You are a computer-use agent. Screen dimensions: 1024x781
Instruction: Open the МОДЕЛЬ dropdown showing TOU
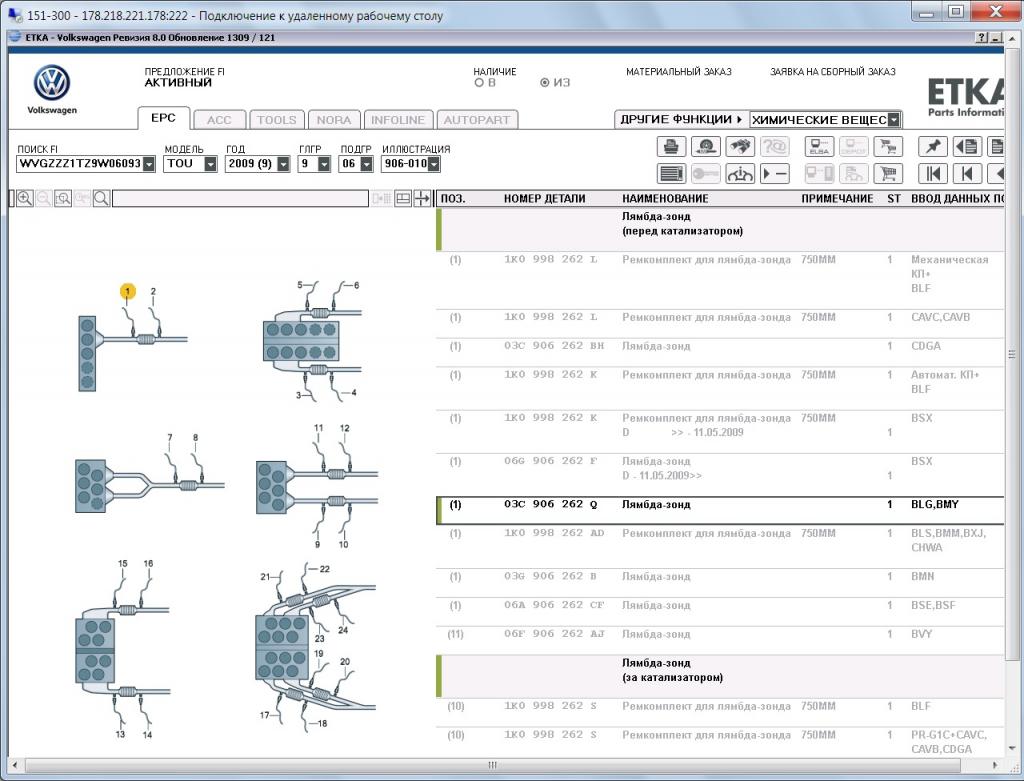210,164
